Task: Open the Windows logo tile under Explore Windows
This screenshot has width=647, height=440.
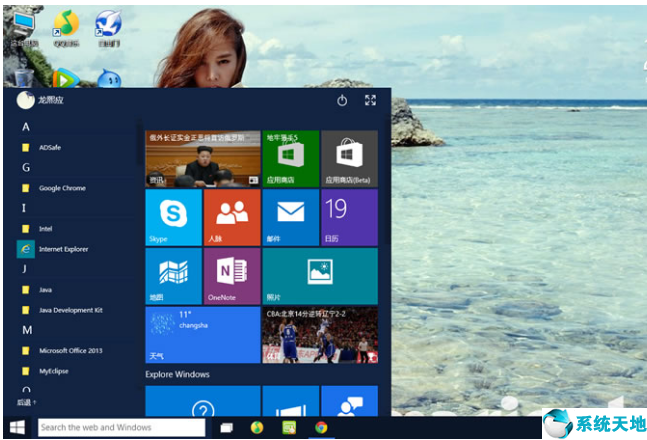Action: point(291,401)
